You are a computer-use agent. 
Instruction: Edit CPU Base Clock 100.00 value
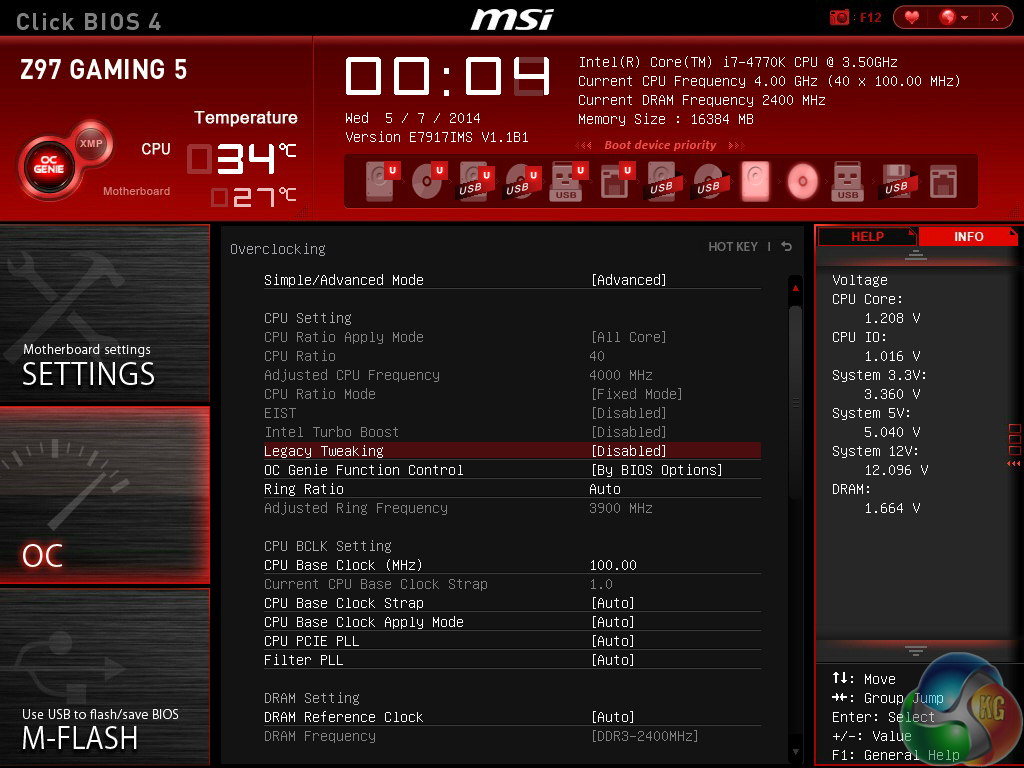click(613, 565)
